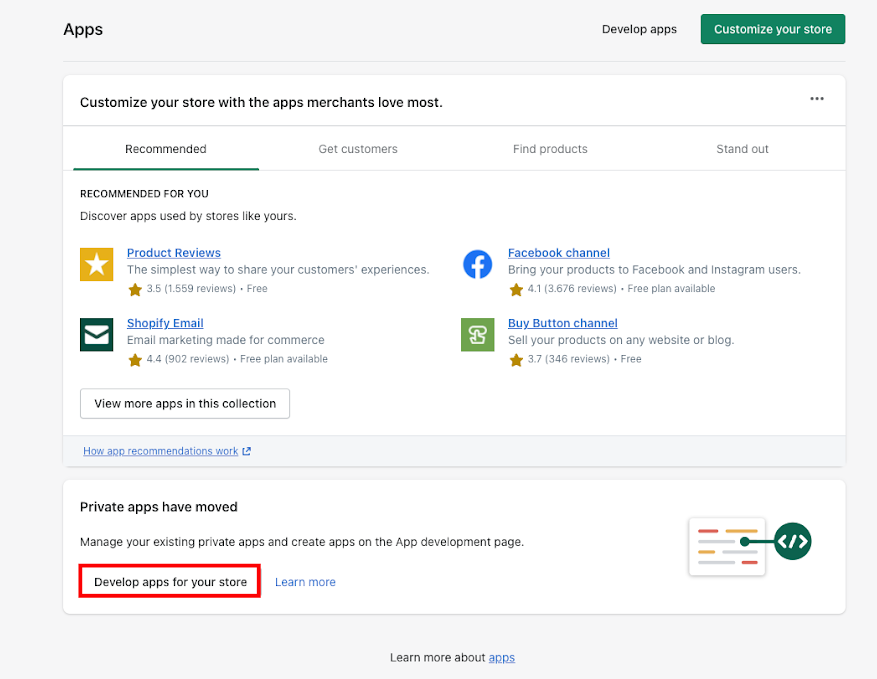
Task: Click the private apps illustration thumbnail
Action: (727, 547)
